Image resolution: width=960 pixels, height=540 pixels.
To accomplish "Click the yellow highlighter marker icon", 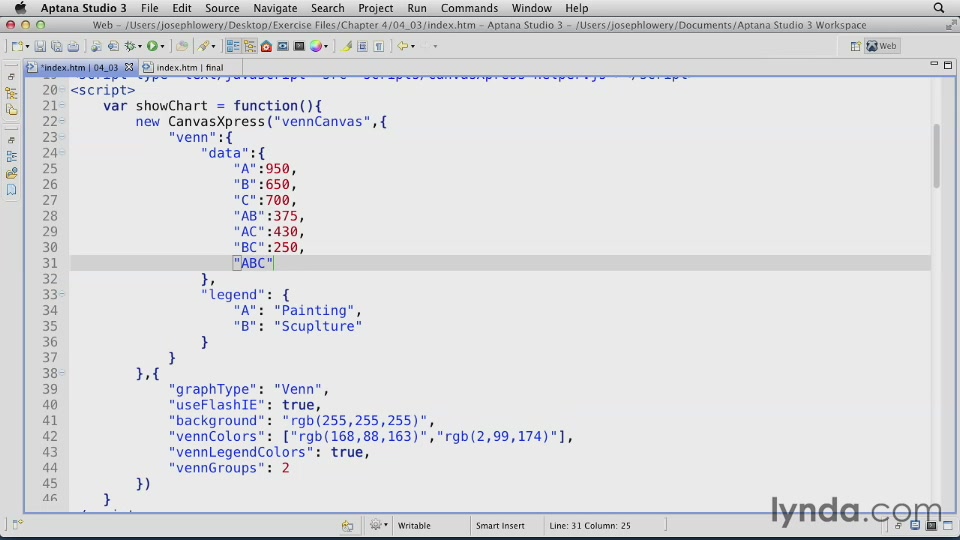I will coord(346,46).
